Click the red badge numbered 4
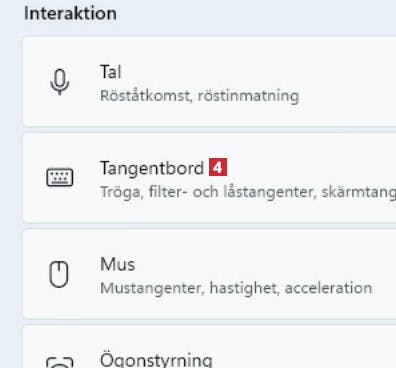 coord(218,167)
